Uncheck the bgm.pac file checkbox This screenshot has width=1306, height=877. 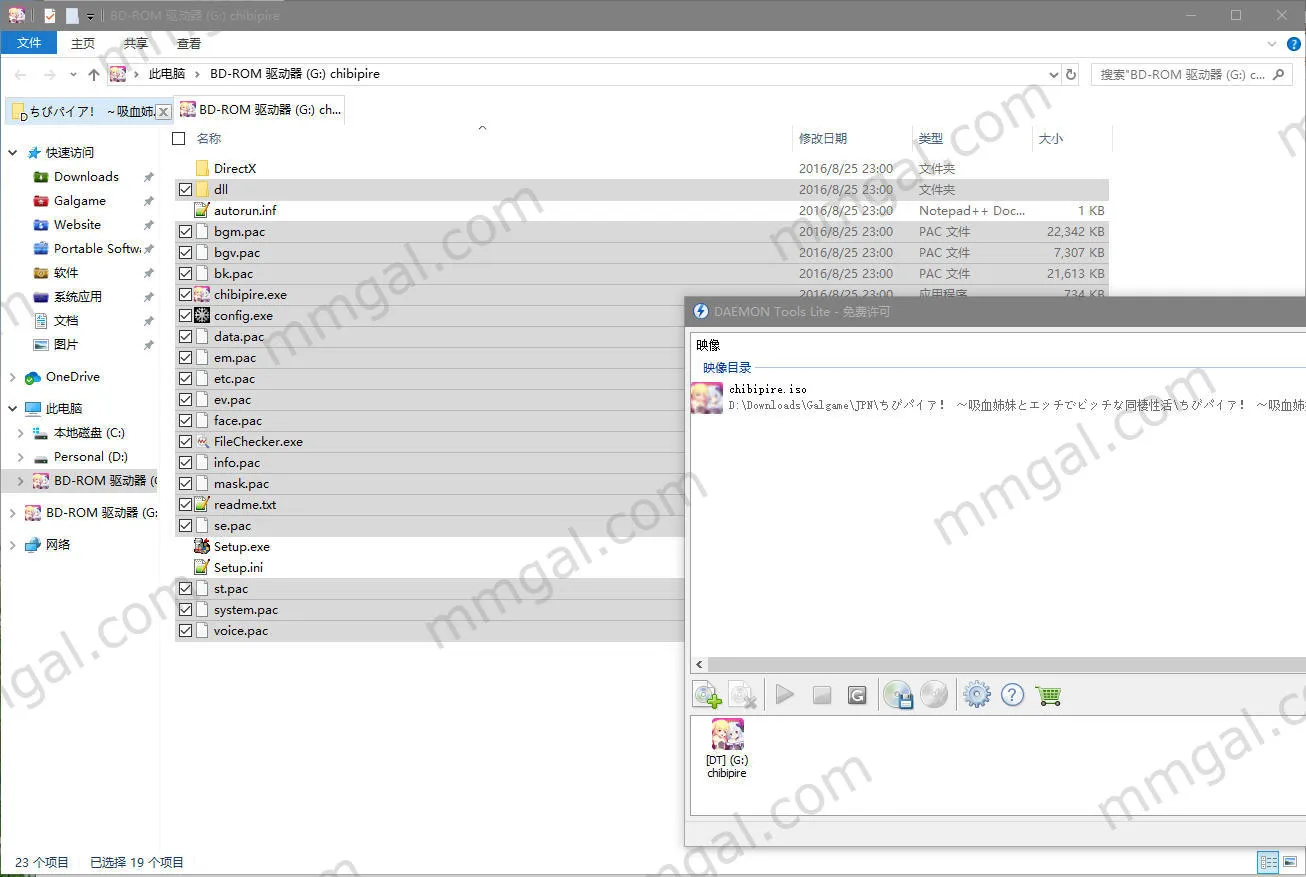pyautogui.click(x=185, y=232)
